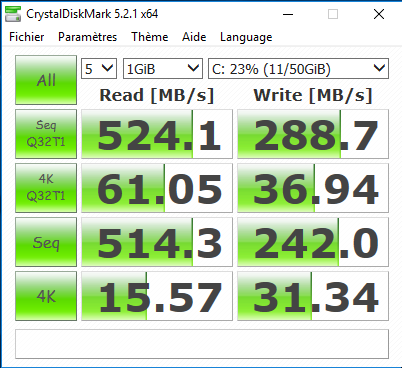The image size is (402, 368).
Task: Start the Seq Q32T1 benchmark
Action: click(x=46, y=134)
